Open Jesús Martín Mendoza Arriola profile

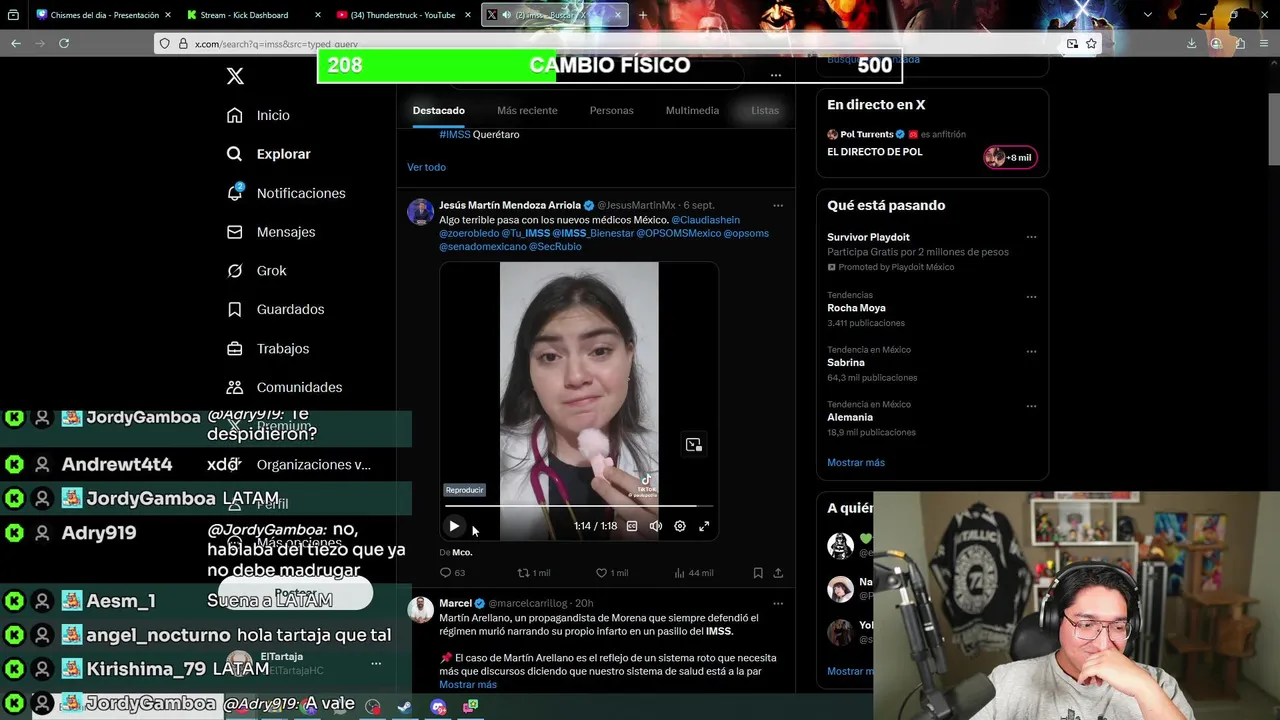pyautogui.click(x=510, y=206)
